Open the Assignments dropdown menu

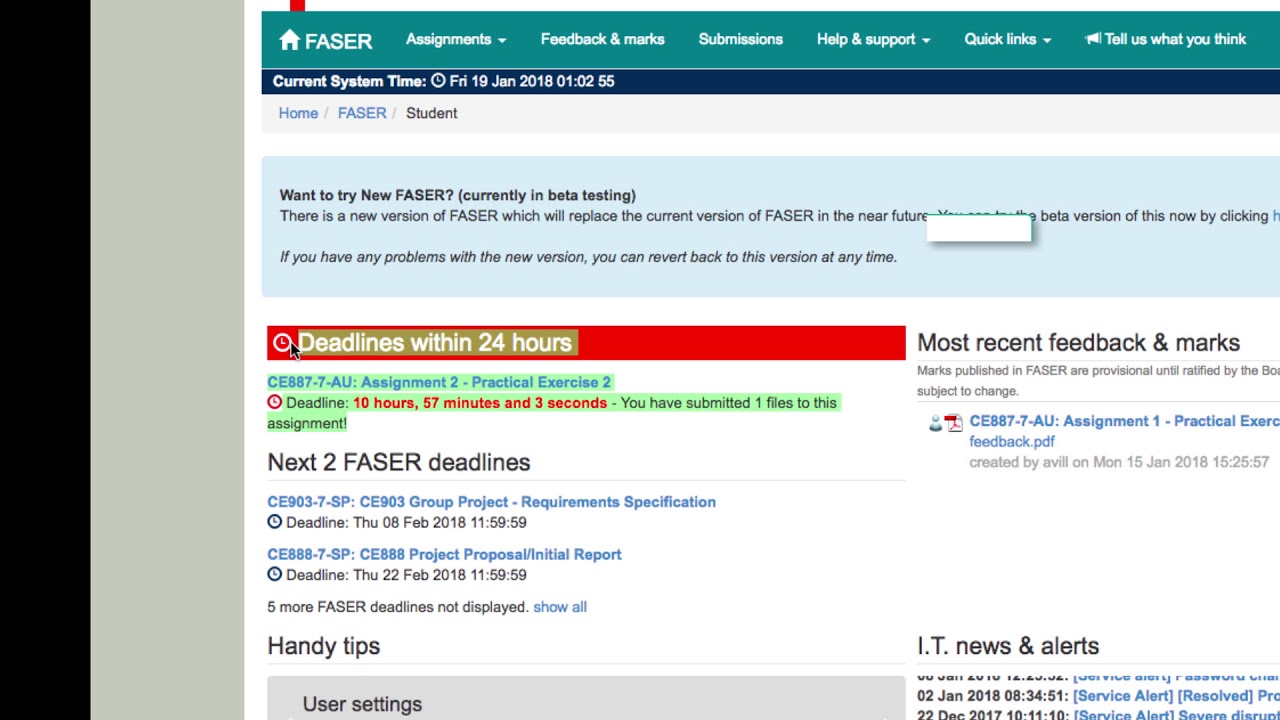[x=456, y=39]
